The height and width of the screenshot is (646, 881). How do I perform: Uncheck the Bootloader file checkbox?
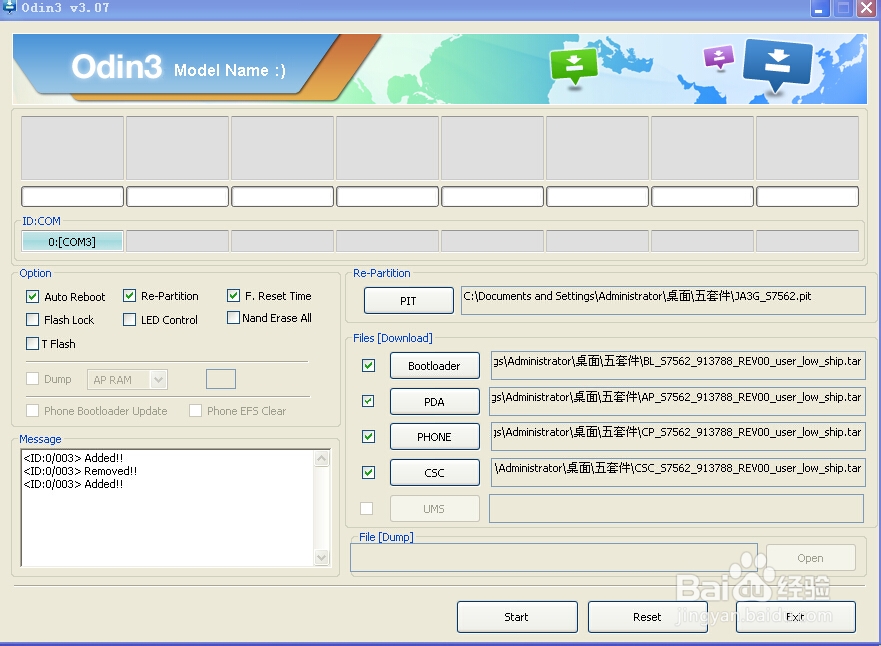pyautogui.click(x=368, y=366)
